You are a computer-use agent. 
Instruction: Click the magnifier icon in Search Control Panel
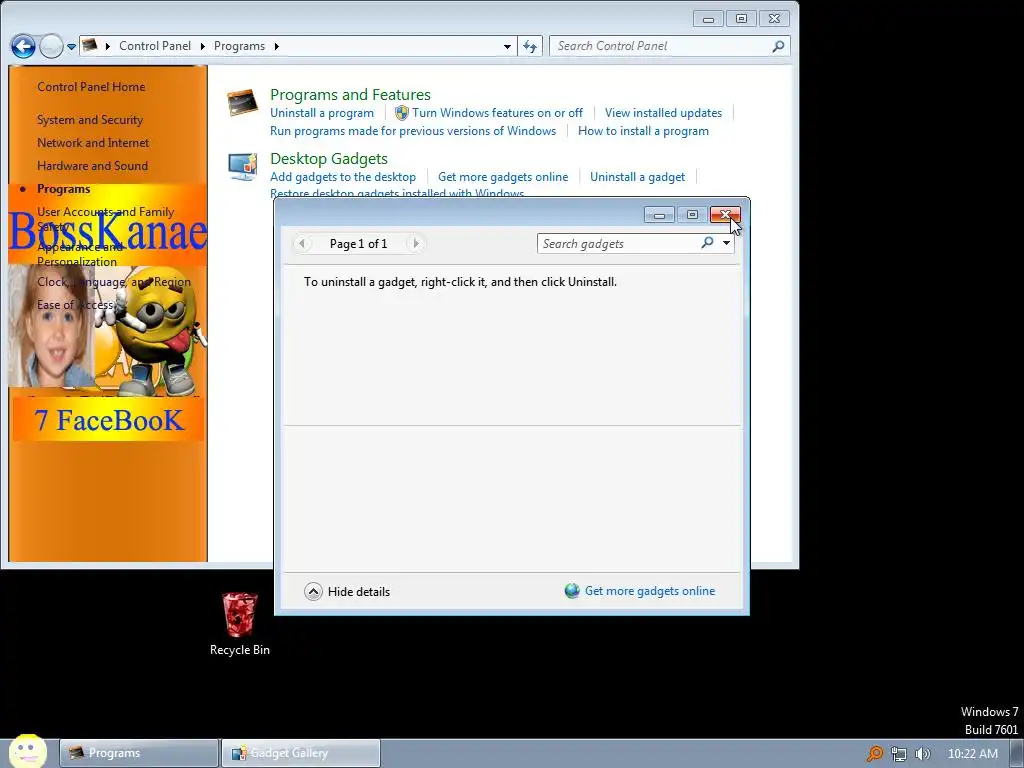(778, 46)
